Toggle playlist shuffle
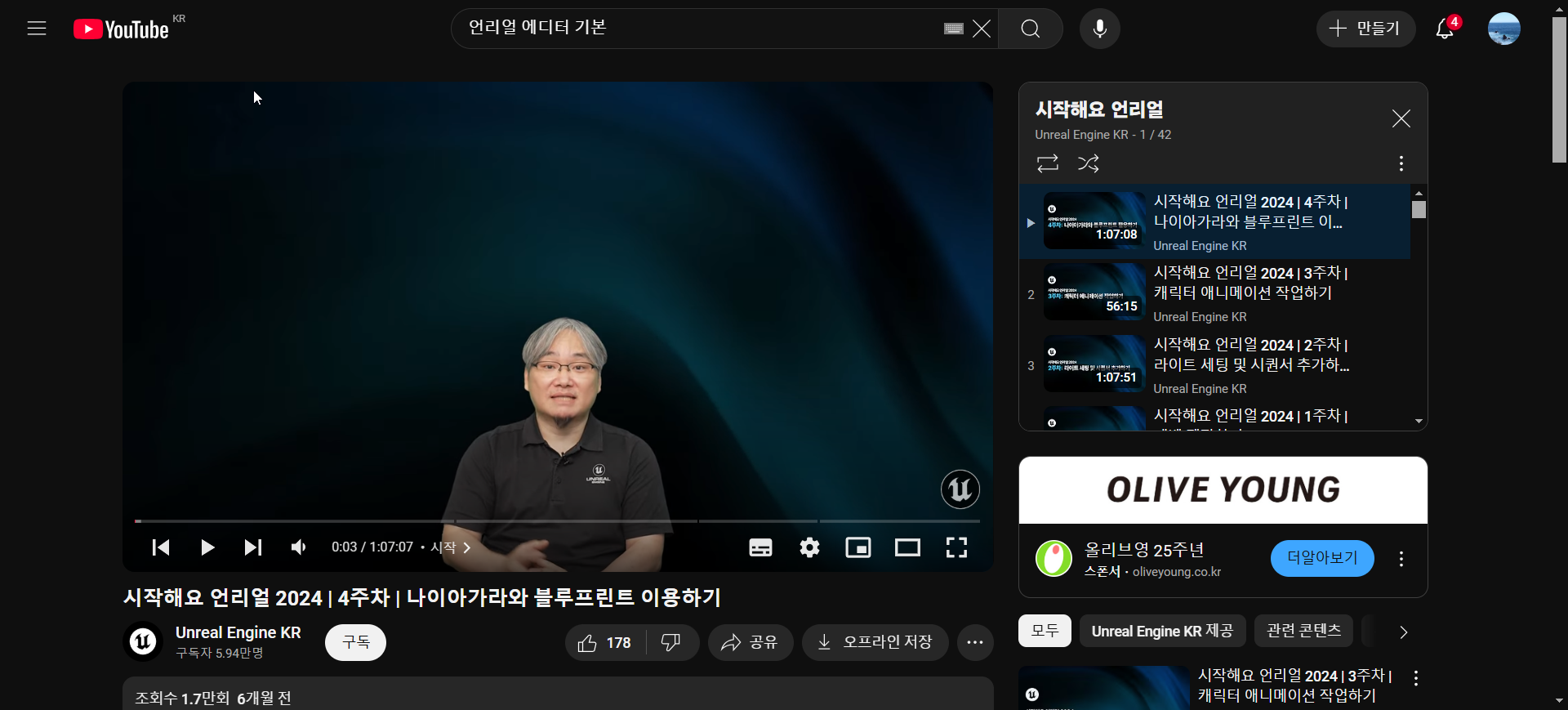The height and width of the screenshot is (710, 1568). tap(1089, 163)
